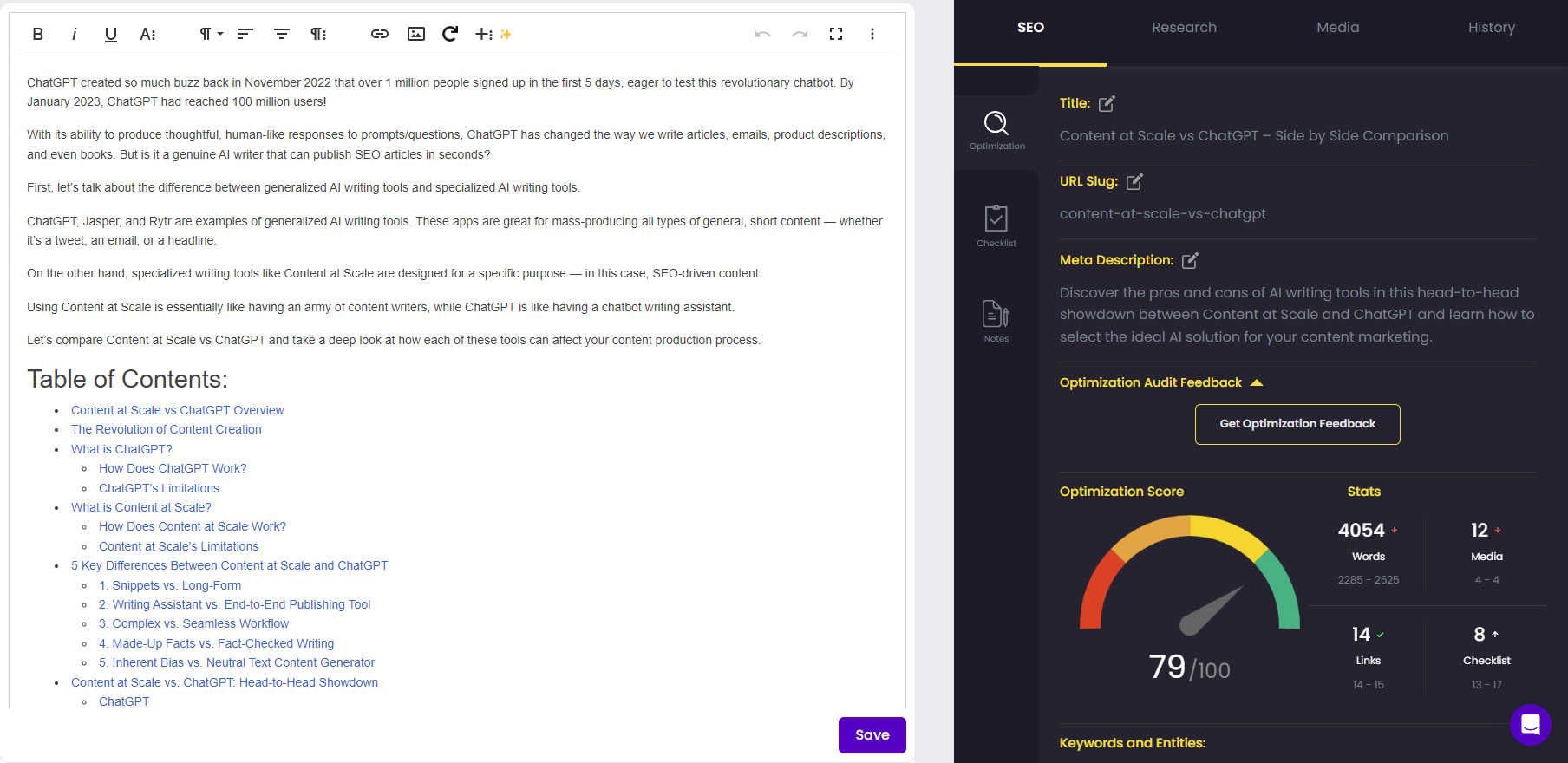Click the Meta Description edit icon
The height and width of the screenshot is (763, 1568).
pos(1190,261)
